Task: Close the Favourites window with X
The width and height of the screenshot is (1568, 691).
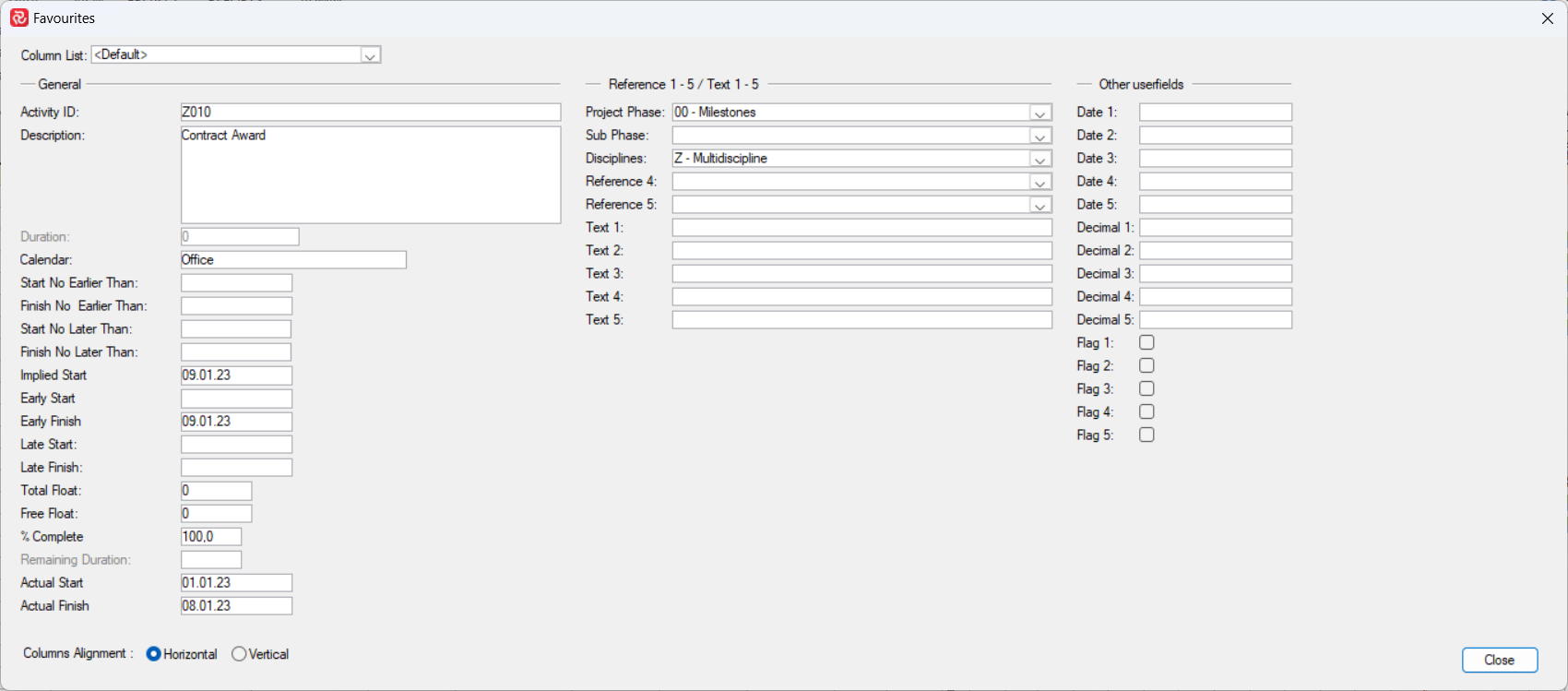Action: [1547, 18]
